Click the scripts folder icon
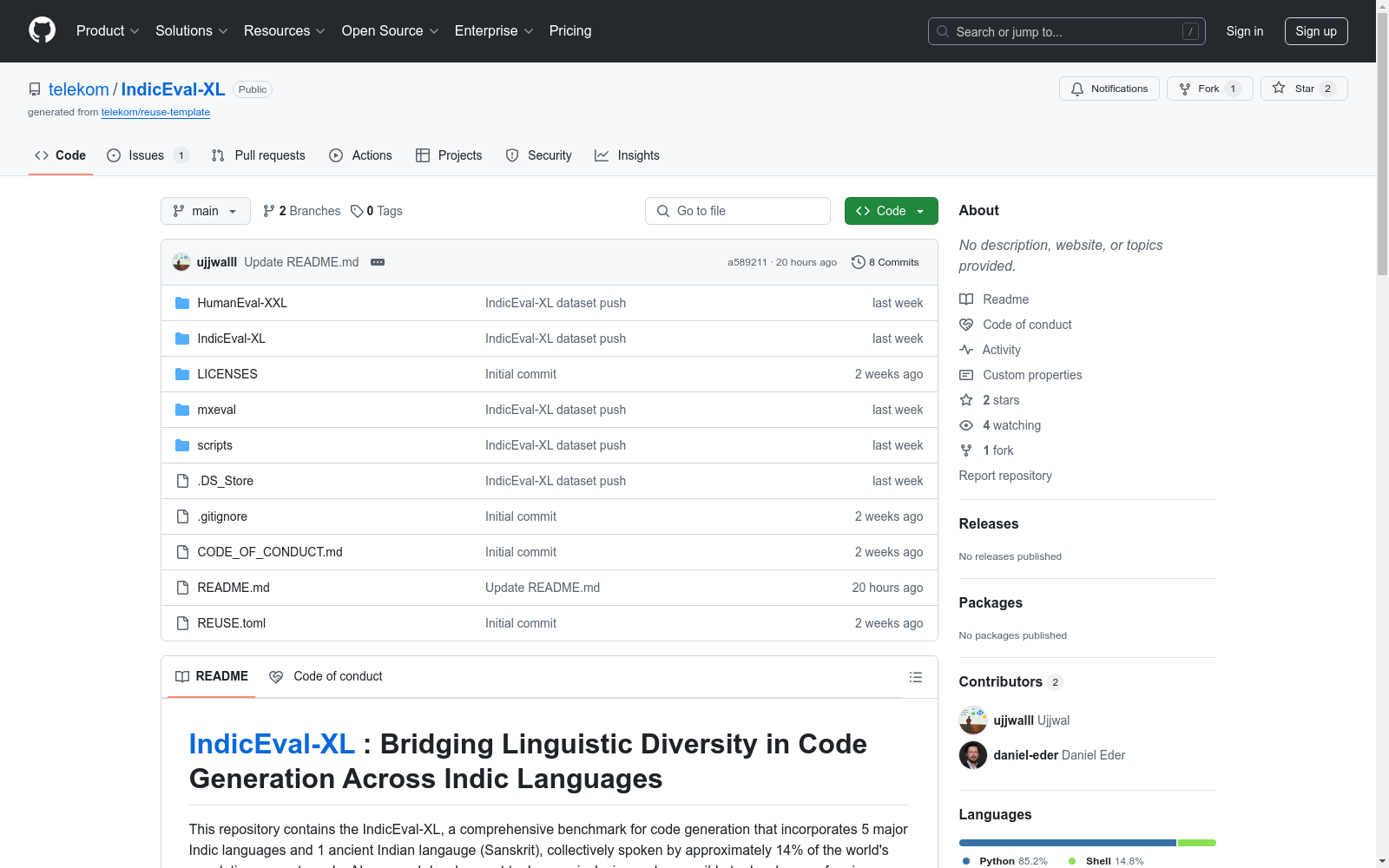The height and width of the screenshot is (868, 1389). pyautogui.click(x=182, y=445)
